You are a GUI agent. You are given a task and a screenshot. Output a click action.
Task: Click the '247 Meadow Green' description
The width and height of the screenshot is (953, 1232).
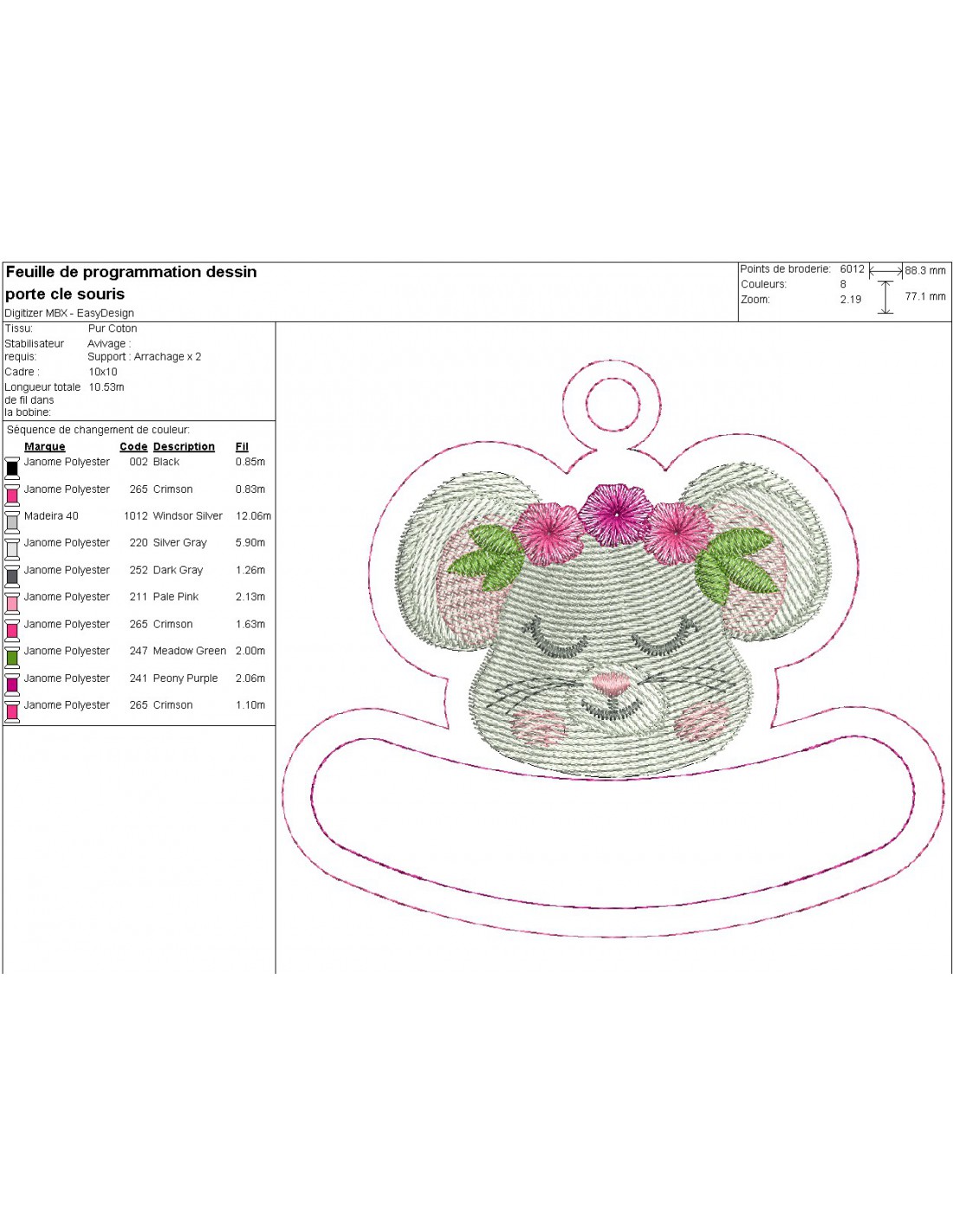point(178,651)
